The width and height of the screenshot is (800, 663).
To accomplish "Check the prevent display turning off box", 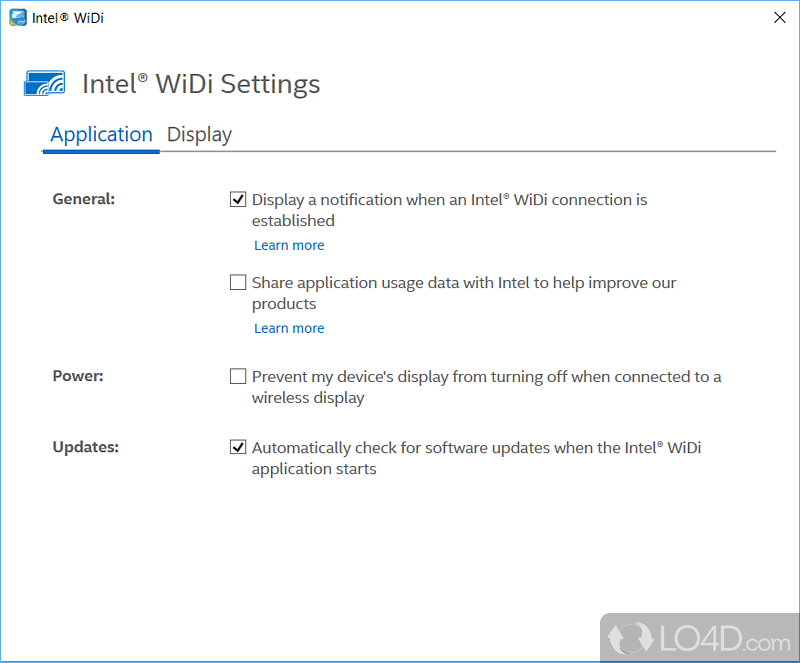I will [238, 376].
